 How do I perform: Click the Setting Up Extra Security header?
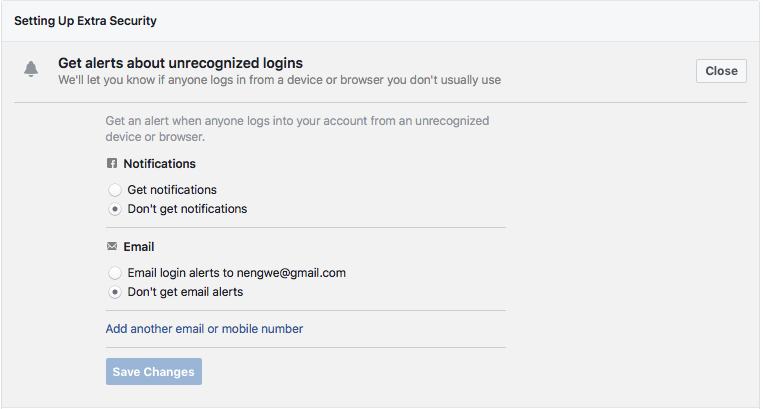pos(85,21)
